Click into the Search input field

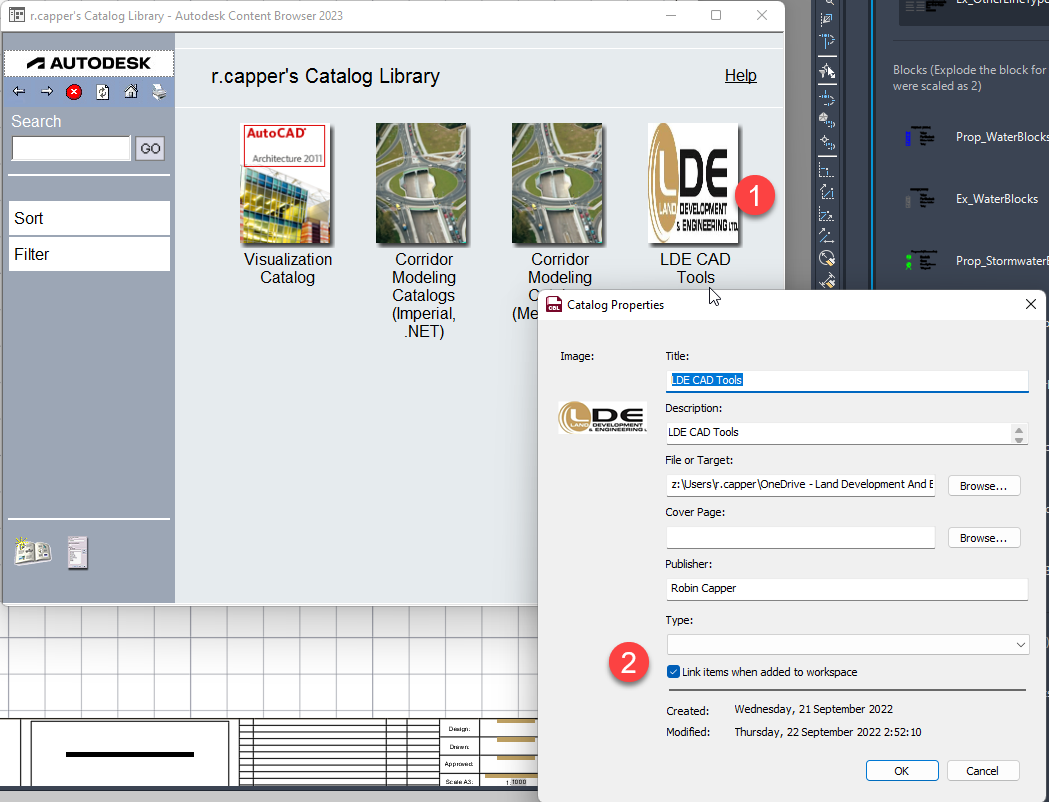click(71, 149)
